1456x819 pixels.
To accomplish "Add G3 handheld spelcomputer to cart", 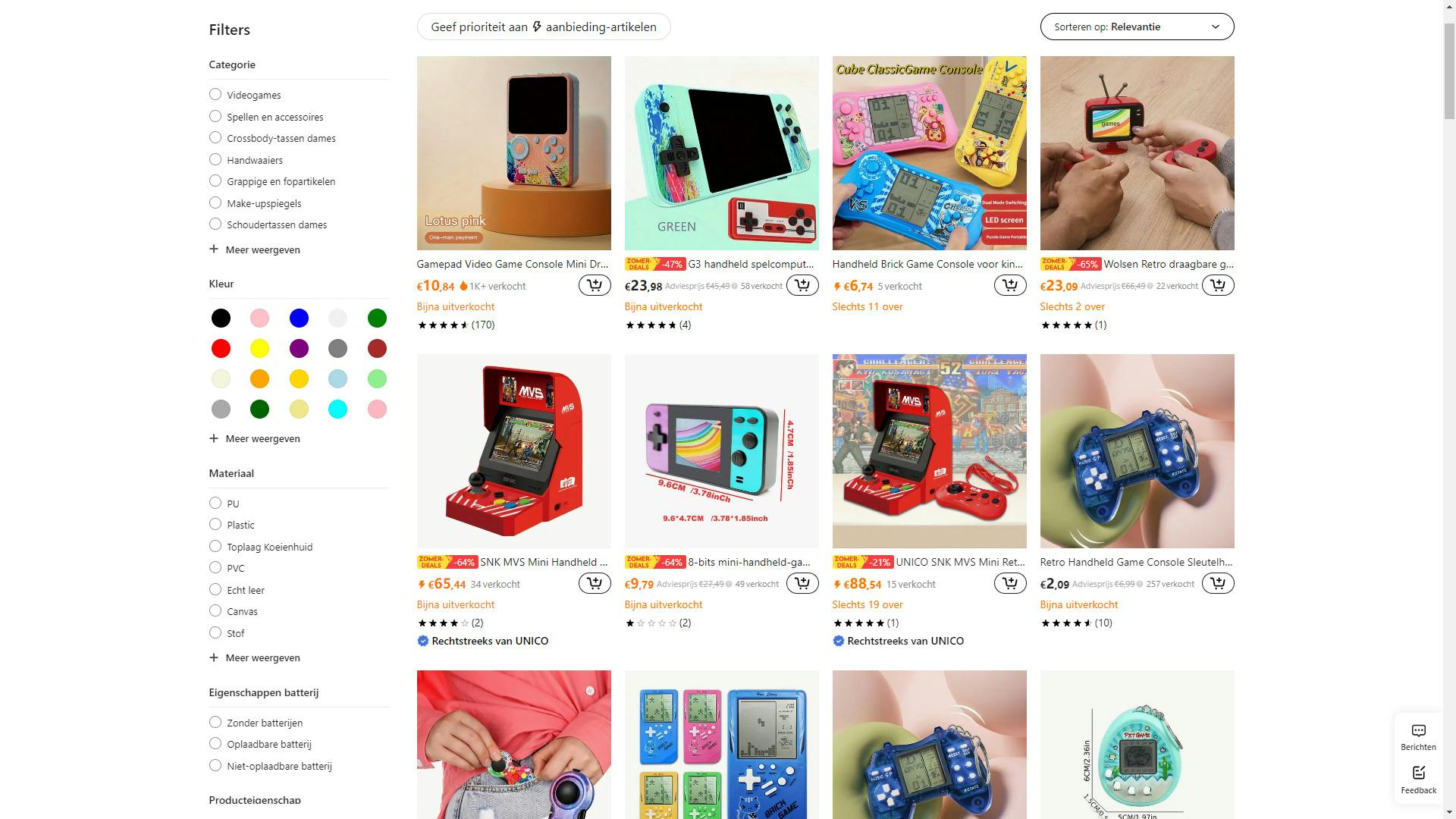I will (x=802, y=285).
